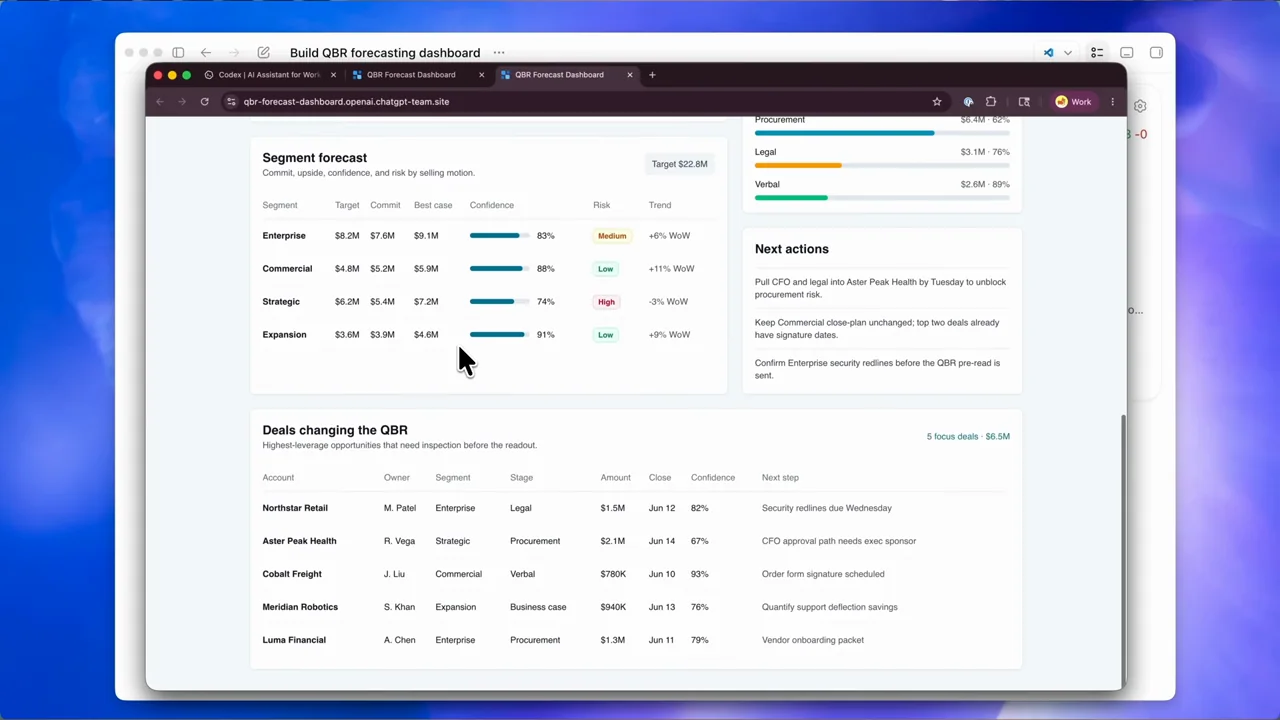Click the compose new thread icon in Codex window
This screenshot has width=1280, height=720.
click(x=263, y=53)
